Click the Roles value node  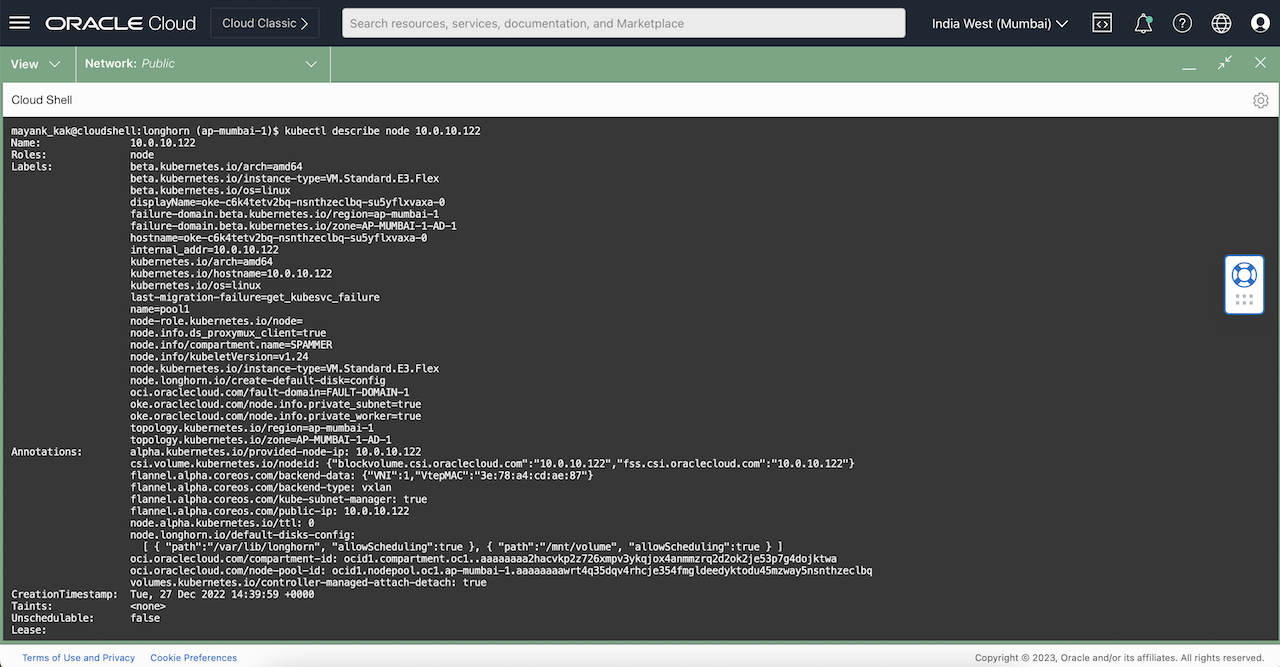(142, 155)
